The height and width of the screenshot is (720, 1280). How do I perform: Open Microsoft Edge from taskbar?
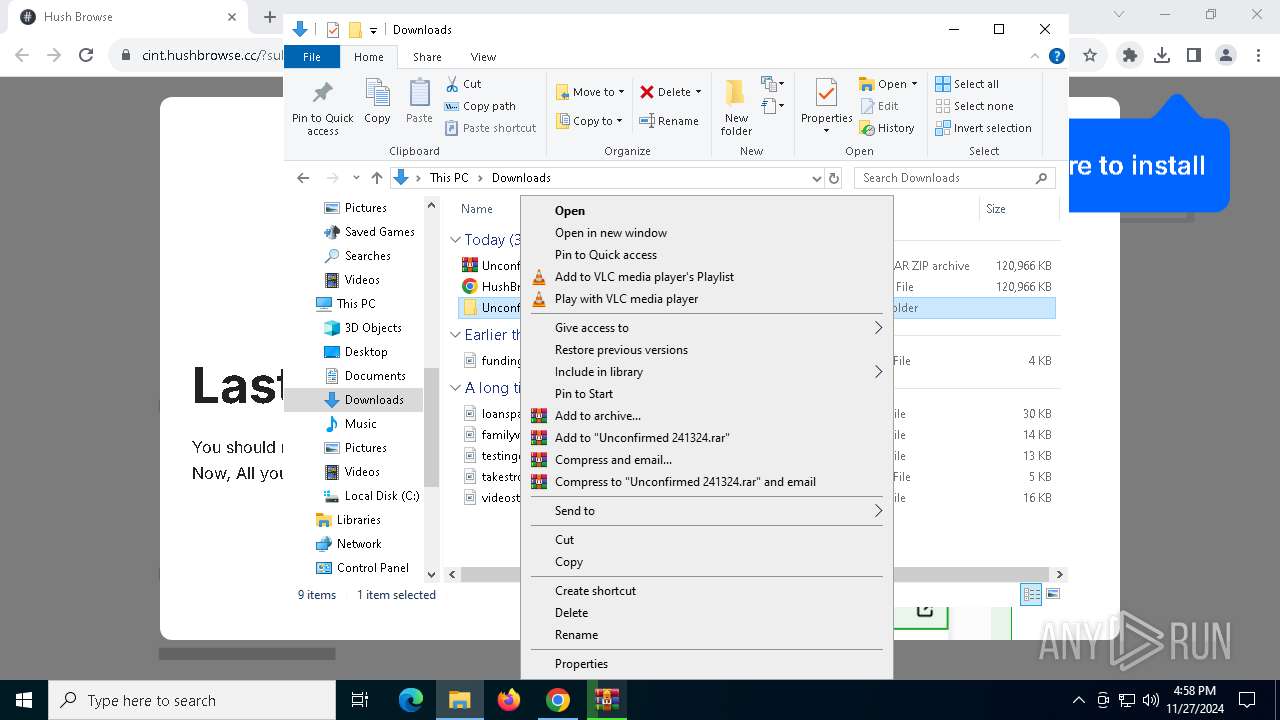pyautogui.click(x=411, y=700)
